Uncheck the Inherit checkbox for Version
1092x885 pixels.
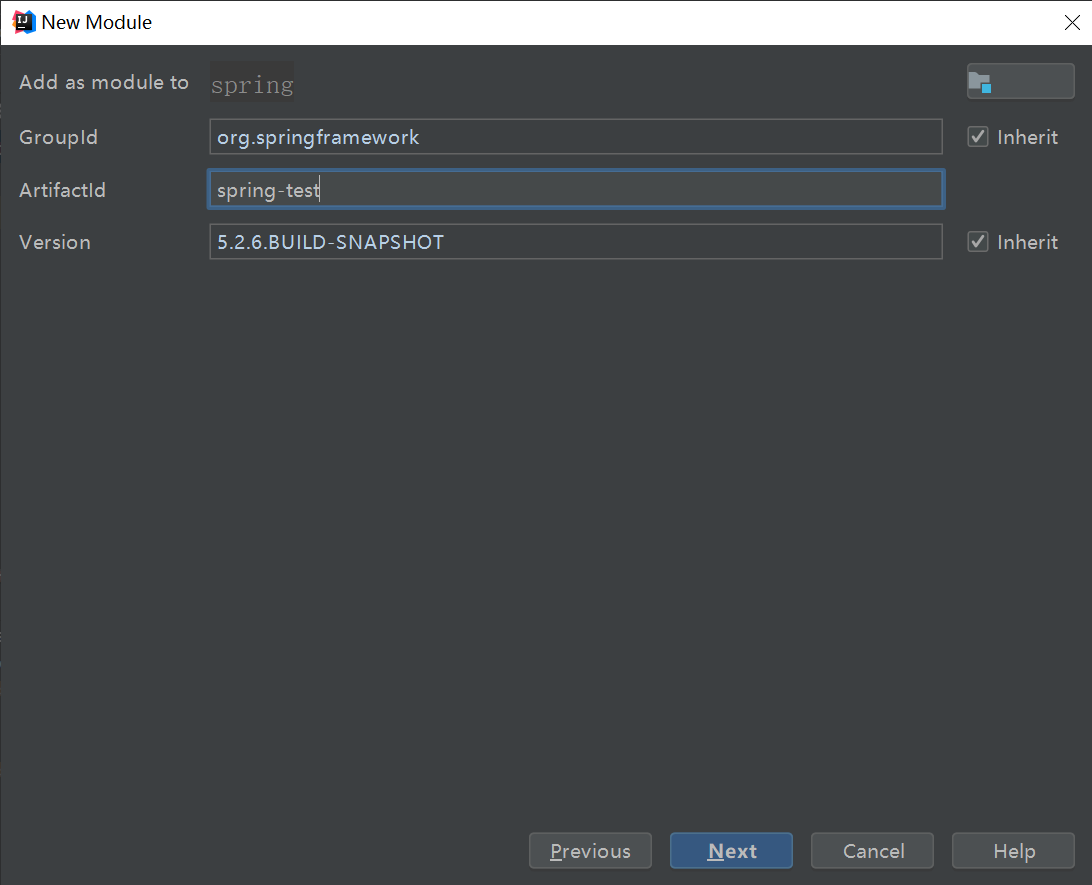(978, 242)
